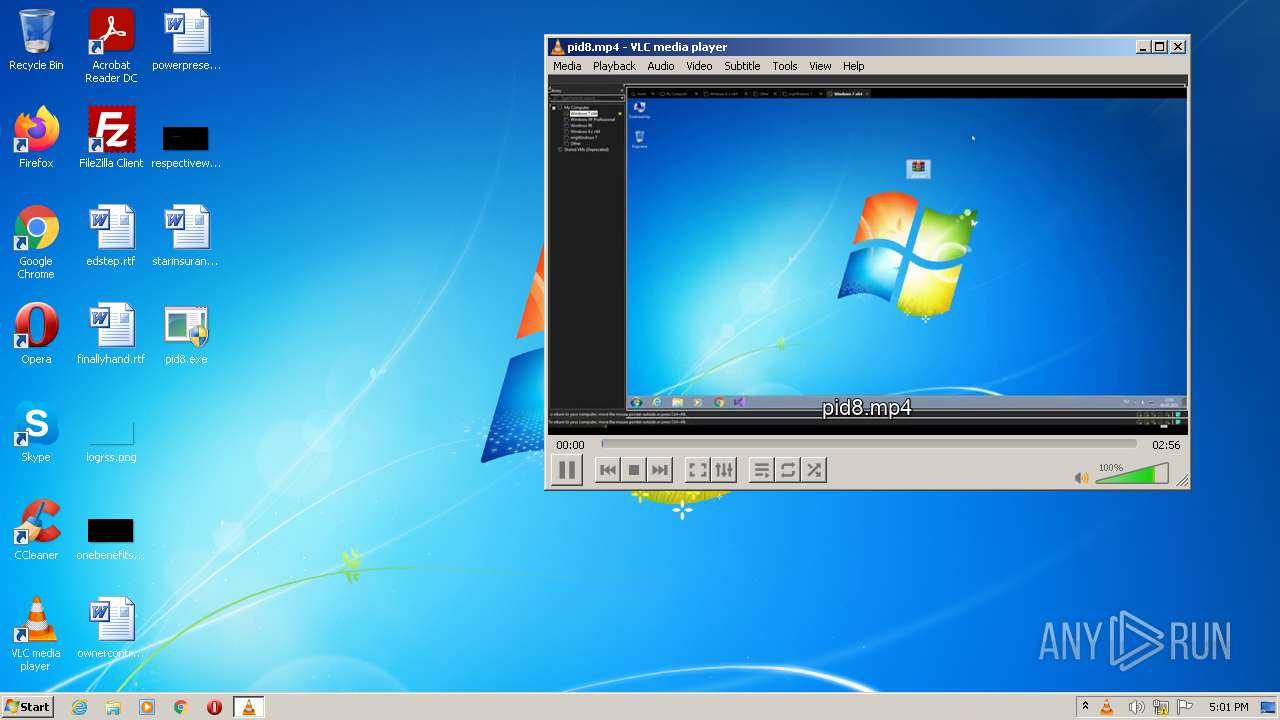Open the View menu
Screen dimensions: 1280x720
point(820,66)
